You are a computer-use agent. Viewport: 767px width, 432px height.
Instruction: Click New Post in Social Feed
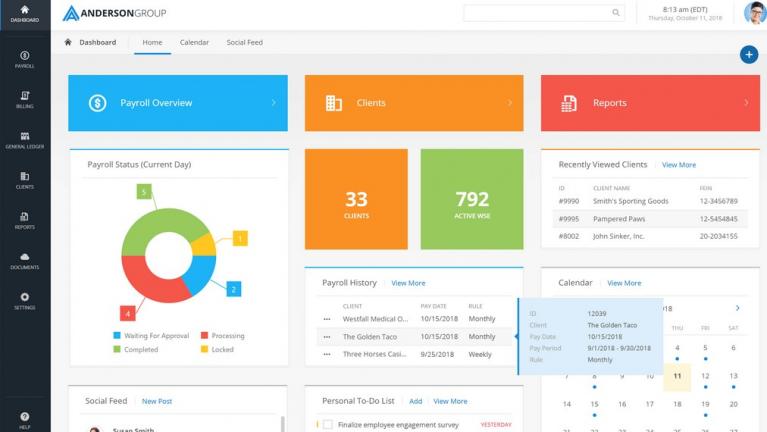pos(157,401)
